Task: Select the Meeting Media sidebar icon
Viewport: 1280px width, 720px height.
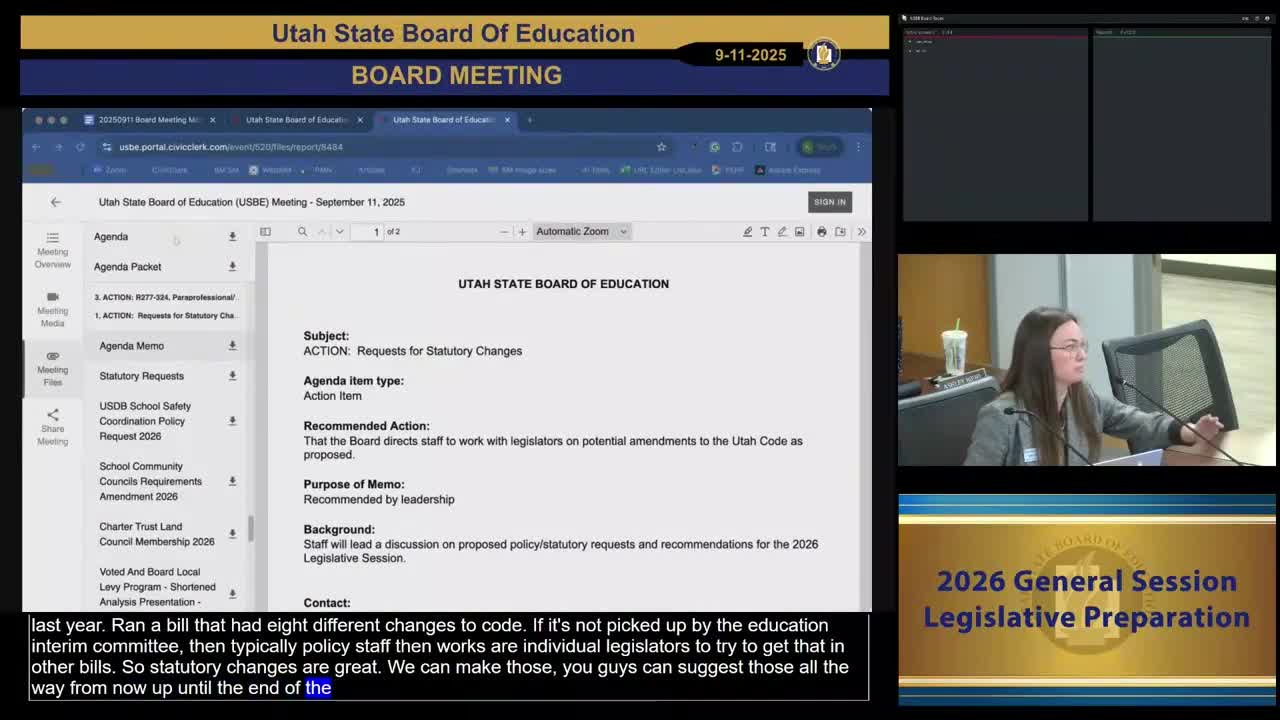Action: coord(52,310)
